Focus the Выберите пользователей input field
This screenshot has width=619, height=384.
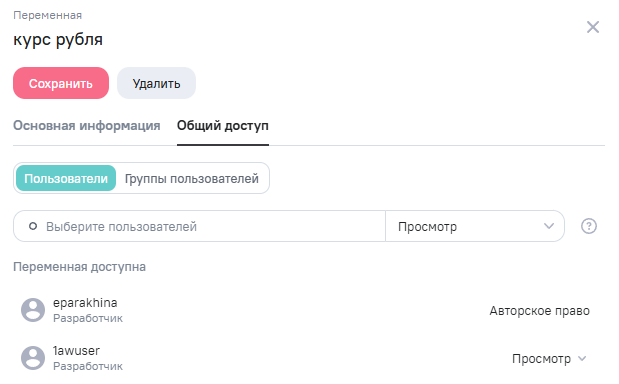point(199,226)
